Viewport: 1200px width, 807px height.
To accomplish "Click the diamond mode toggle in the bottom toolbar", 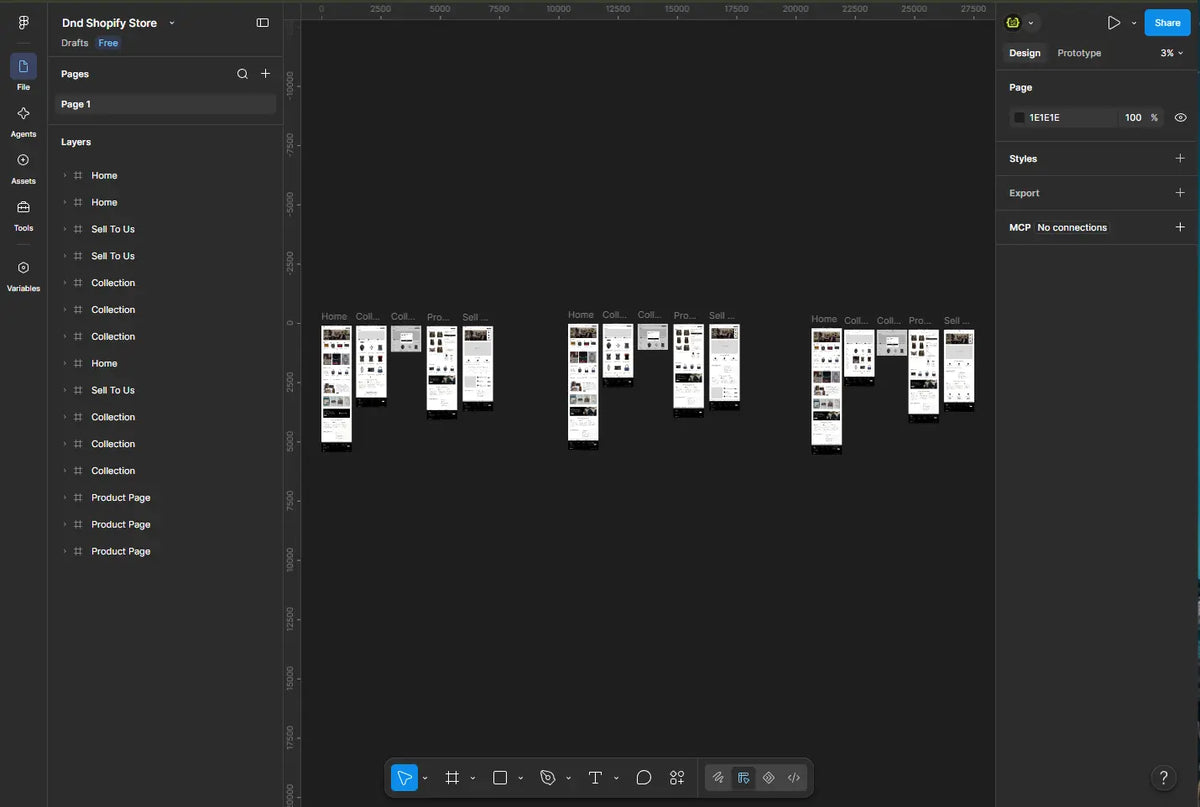I will (769, 777).
